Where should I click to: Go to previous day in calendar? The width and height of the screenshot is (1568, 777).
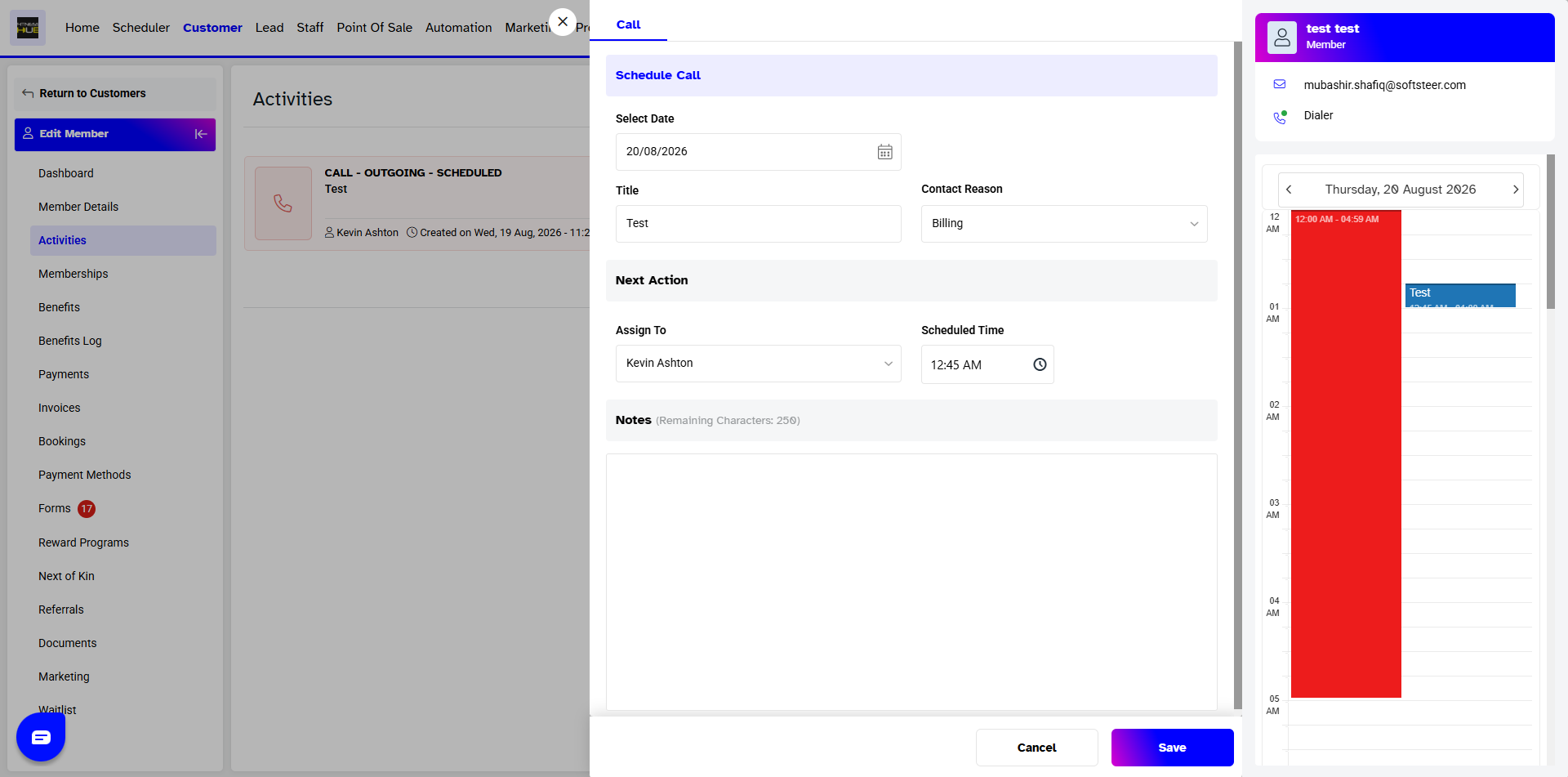click(1289, 190)
